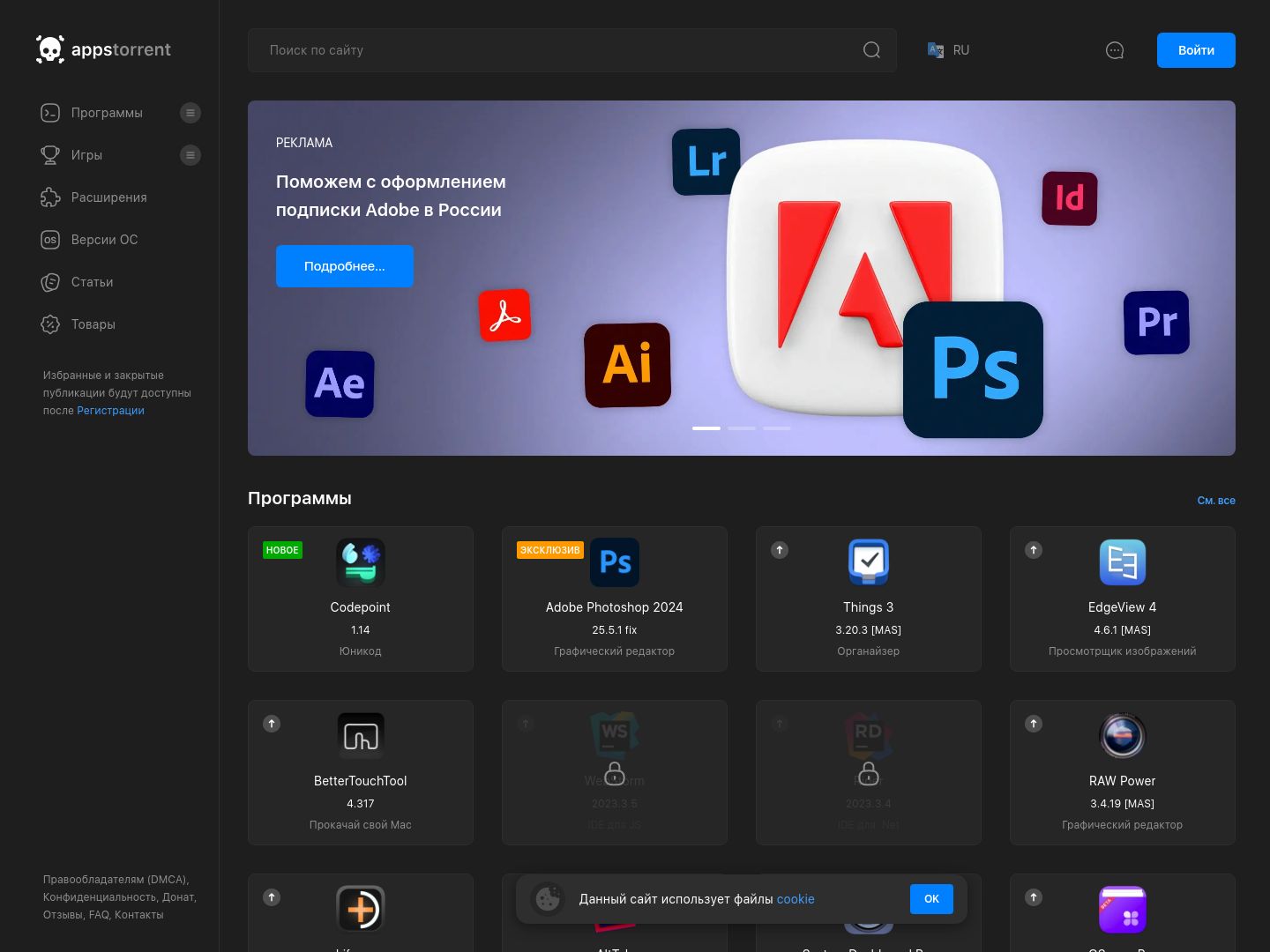Click the search magnifier icon

point(871,50)
